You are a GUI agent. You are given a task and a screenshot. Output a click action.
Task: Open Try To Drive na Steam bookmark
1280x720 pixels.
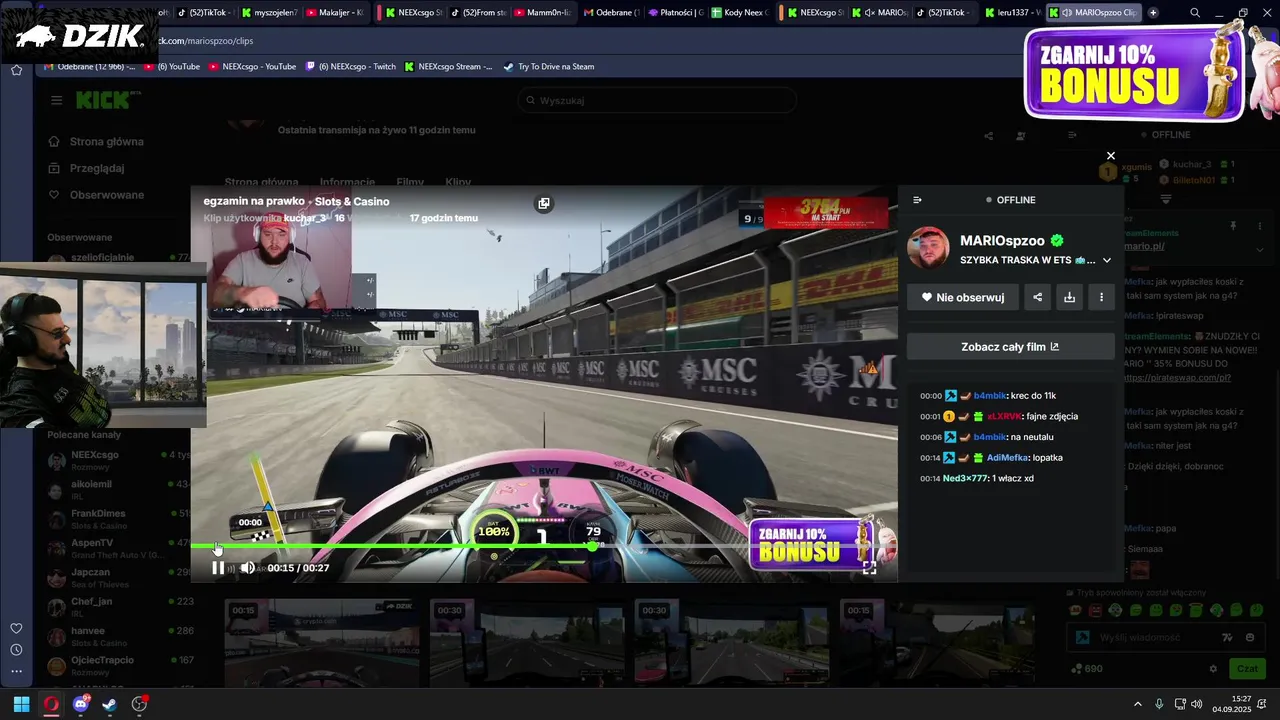[x=549, y=67]
